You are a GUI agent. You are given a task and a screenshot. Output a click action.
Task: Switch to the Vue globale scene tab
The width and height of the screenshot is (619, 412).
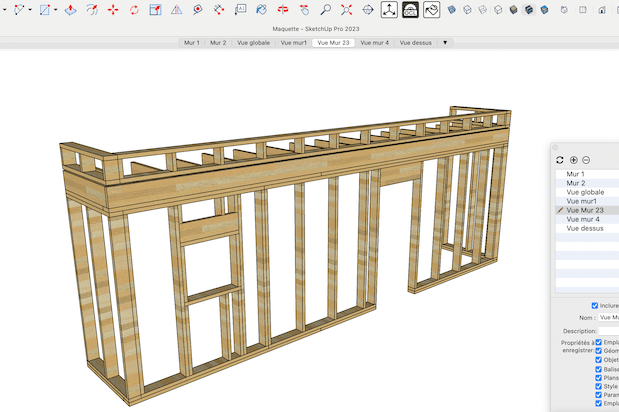253,43
